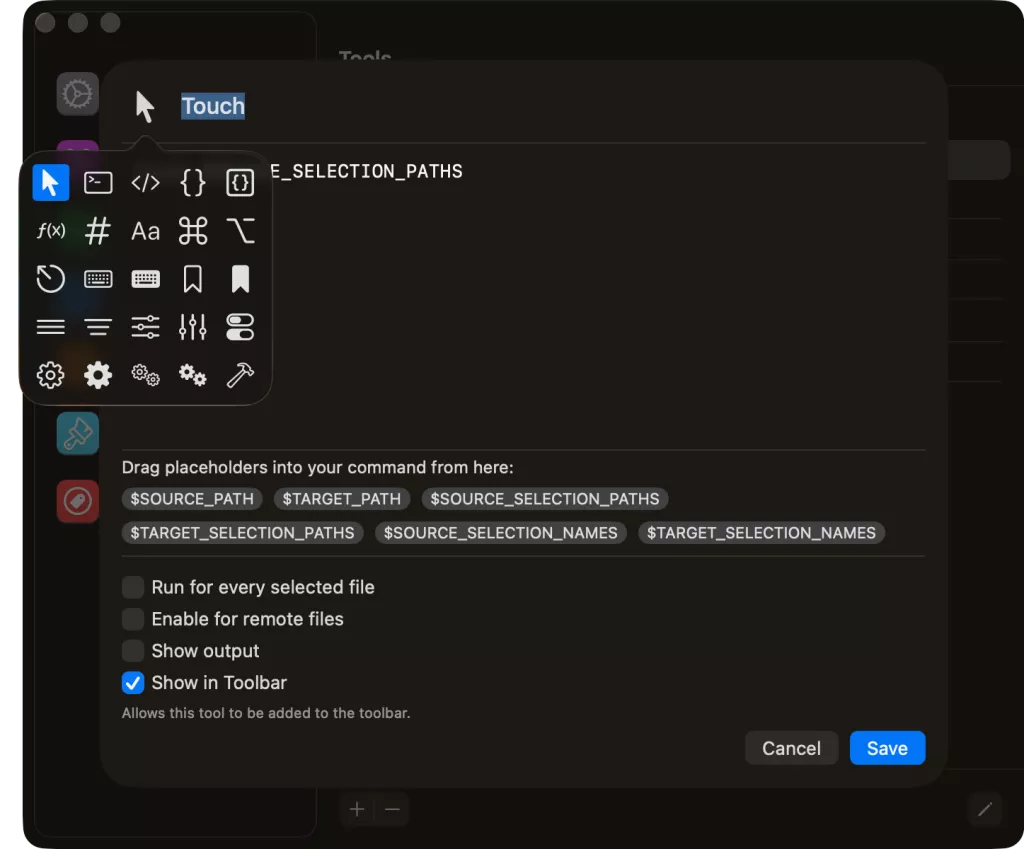Choose the outlined double gears icon
Image resolution: width=1024 pixels, height=849 pixels.
pyautogui.click(x=145, y=375)
